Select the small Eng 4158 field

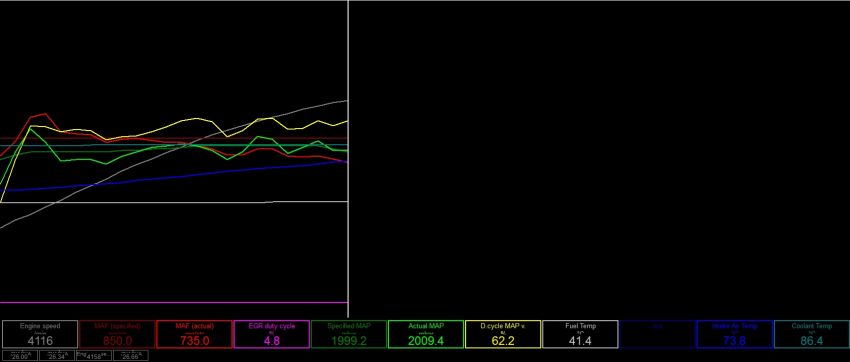coord(93,355)
